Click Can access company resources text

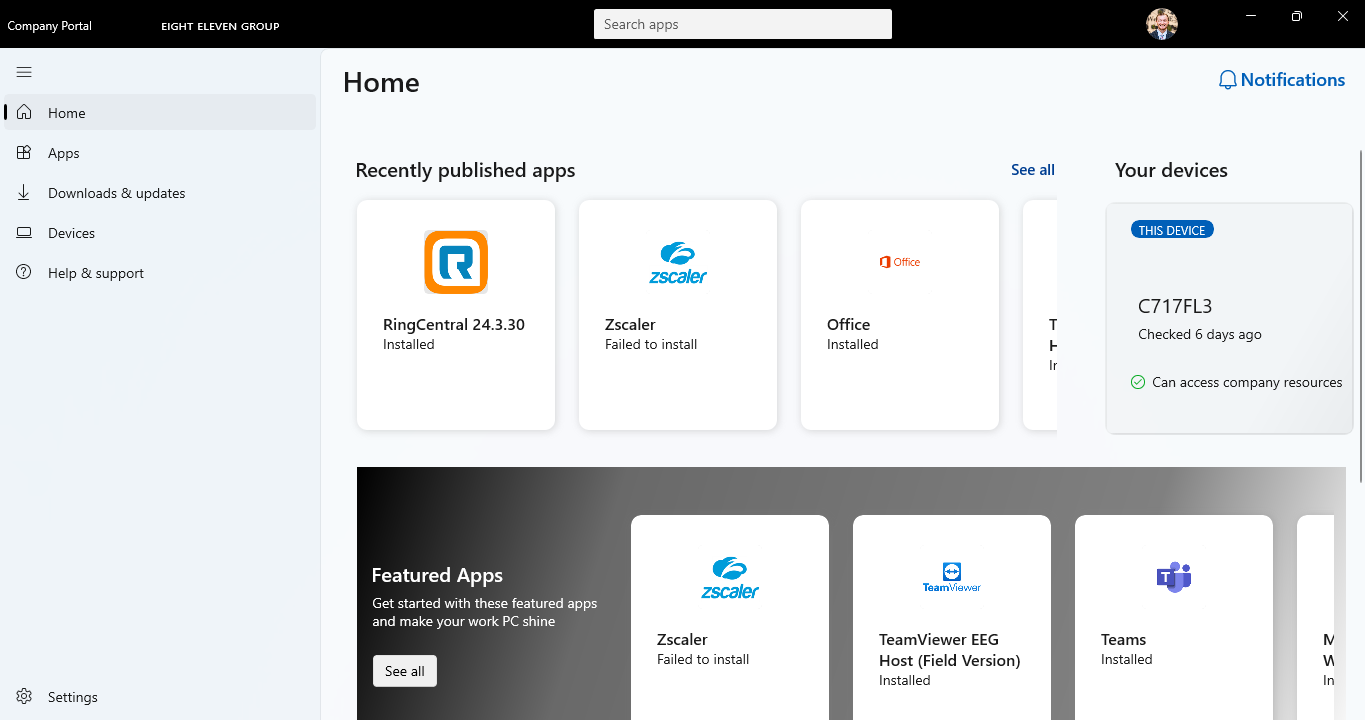tap(1247, 382)
